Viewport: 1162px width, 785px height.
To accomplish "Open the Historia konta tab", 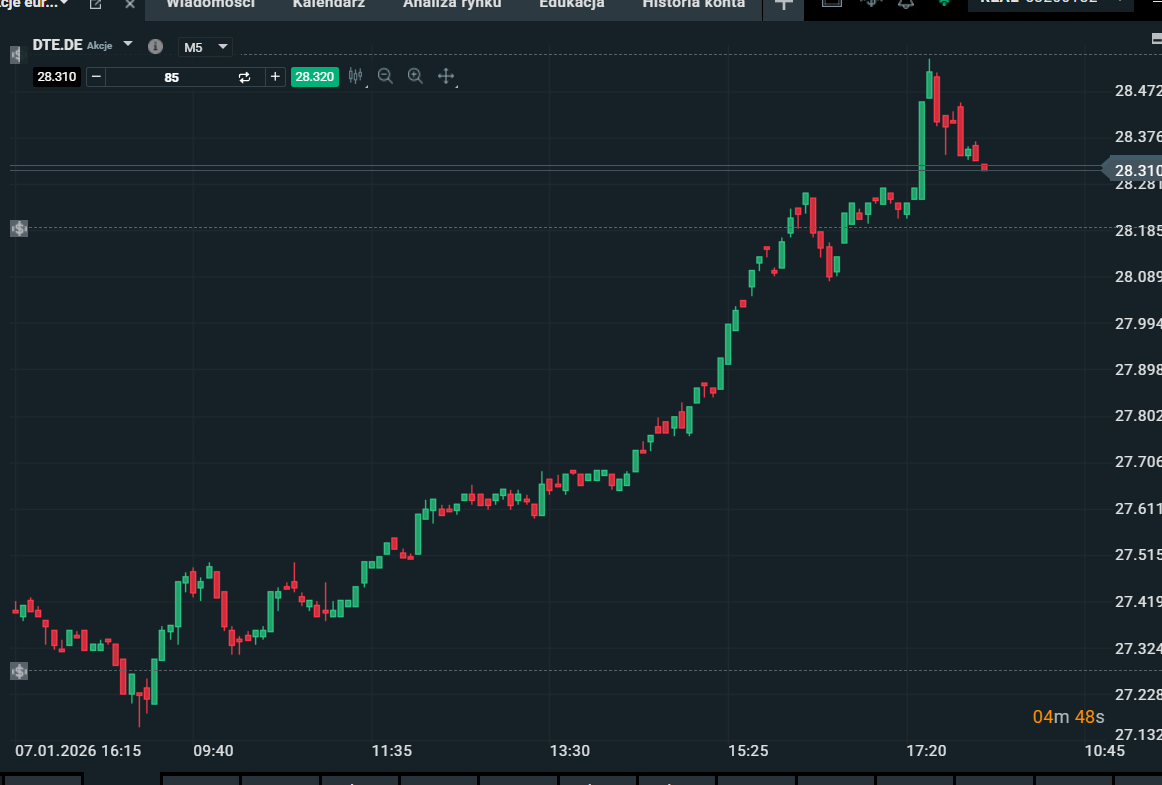I will [x=693, y=4].
